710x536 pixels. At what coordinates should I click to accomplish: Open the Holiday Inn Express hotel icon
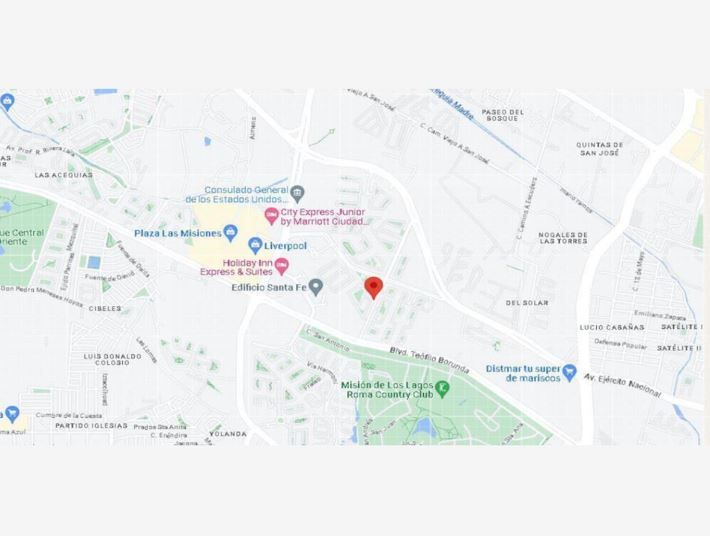click(282, 267)
